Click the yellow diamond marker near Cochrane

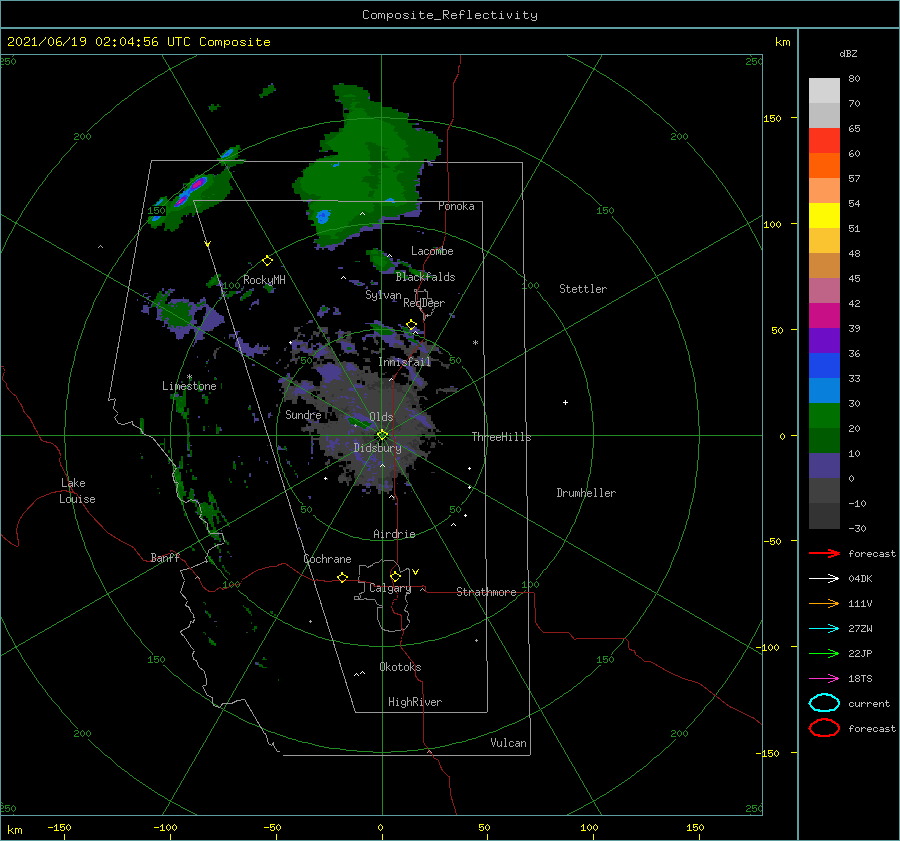tap(342, 577)
